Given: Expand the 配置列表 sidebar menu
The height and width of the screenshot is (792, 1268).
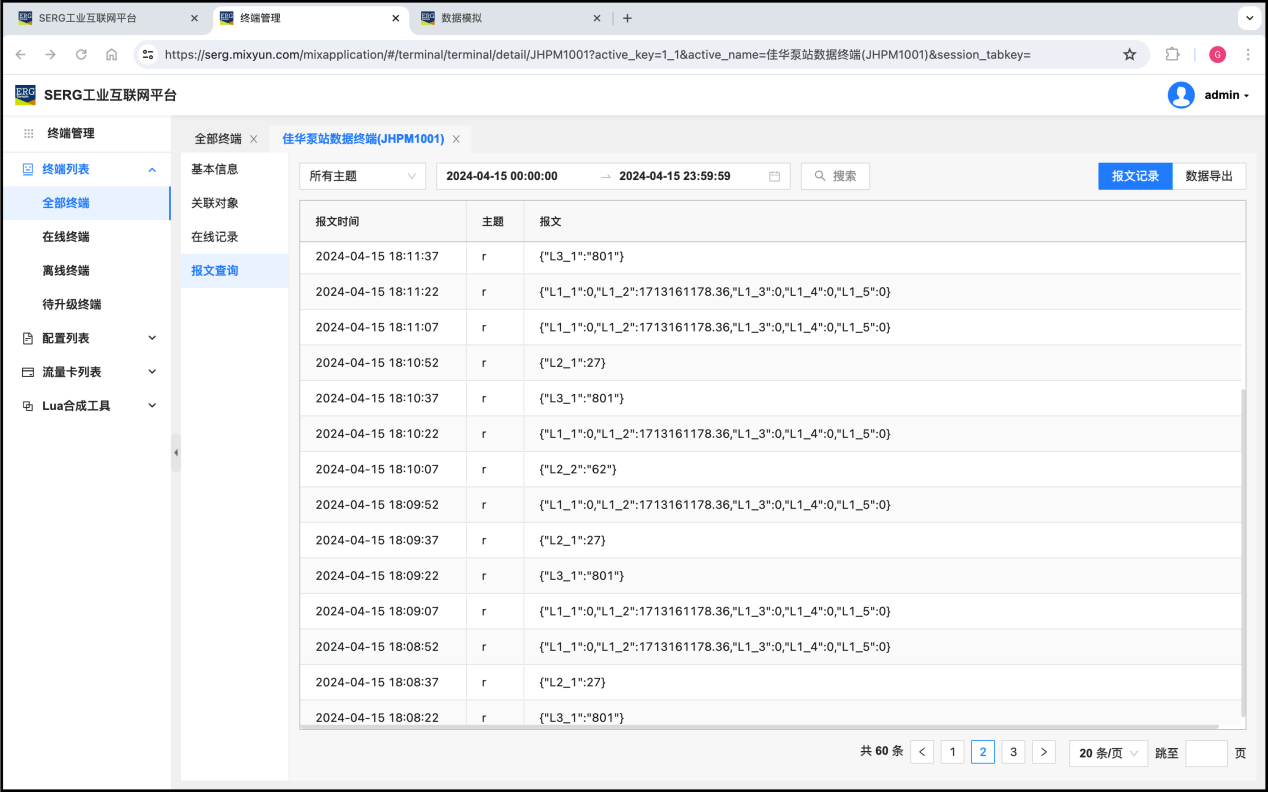Looking at the screenshot, I should click(90, 338).
